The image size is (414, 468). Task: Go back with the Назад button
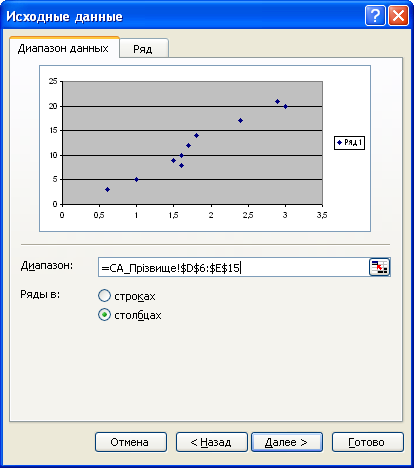pos(212,442)
